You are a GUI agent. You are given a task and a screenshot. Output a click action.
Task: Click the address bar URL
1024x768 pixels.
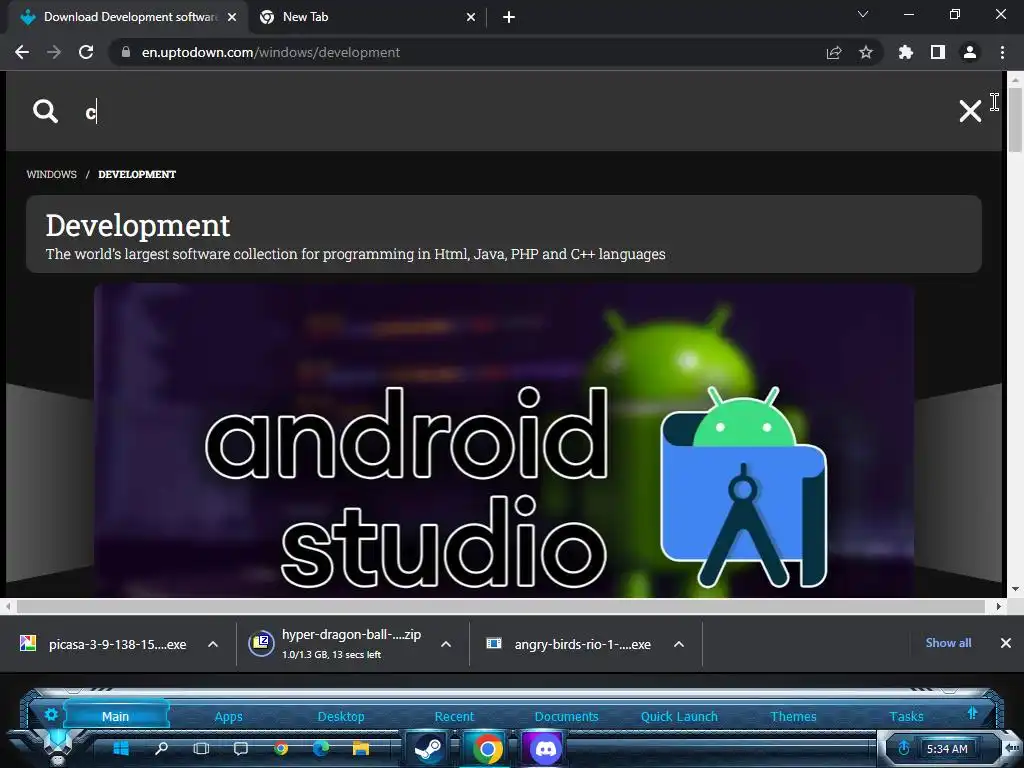(x=270, y=52)
